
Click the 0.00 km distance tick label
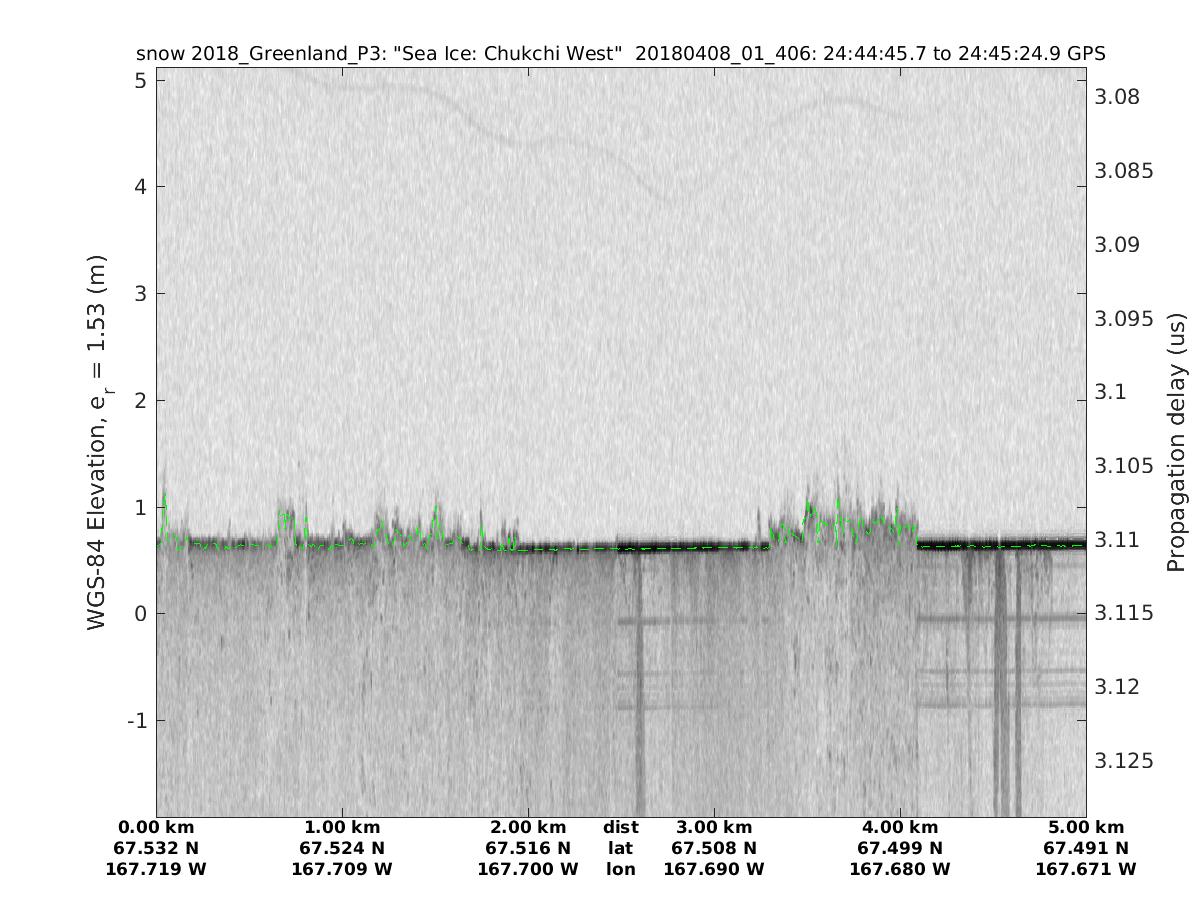click(156, 828)
